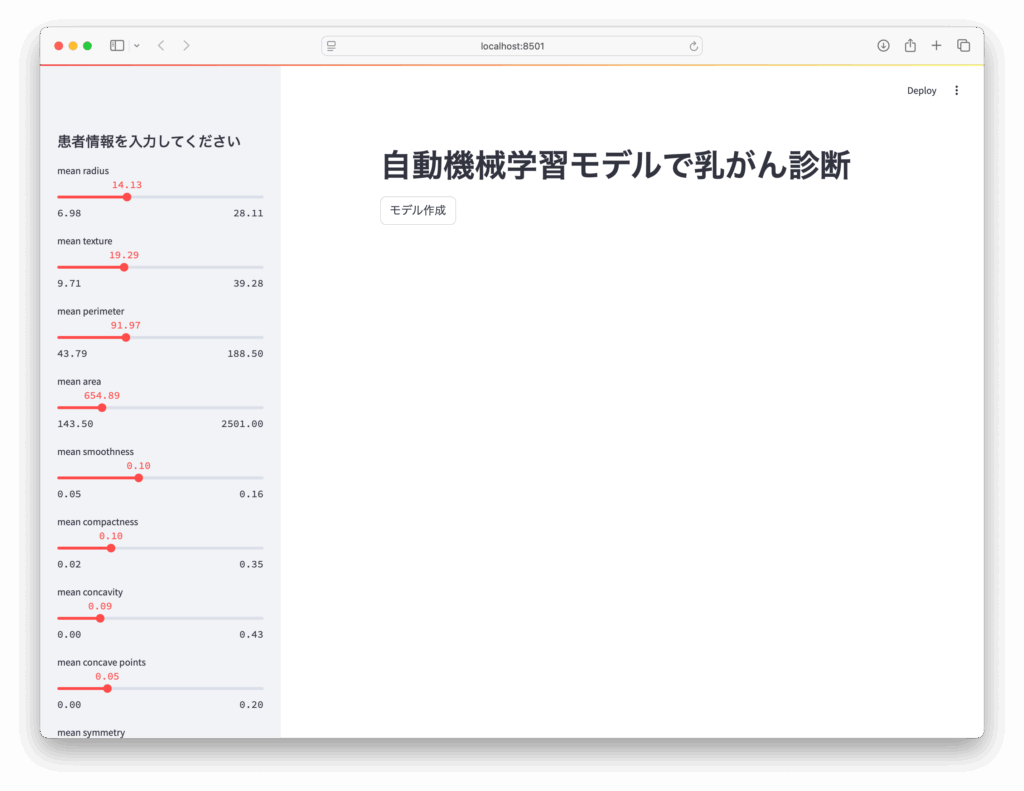Click the page settings icon in address bar

332,46
